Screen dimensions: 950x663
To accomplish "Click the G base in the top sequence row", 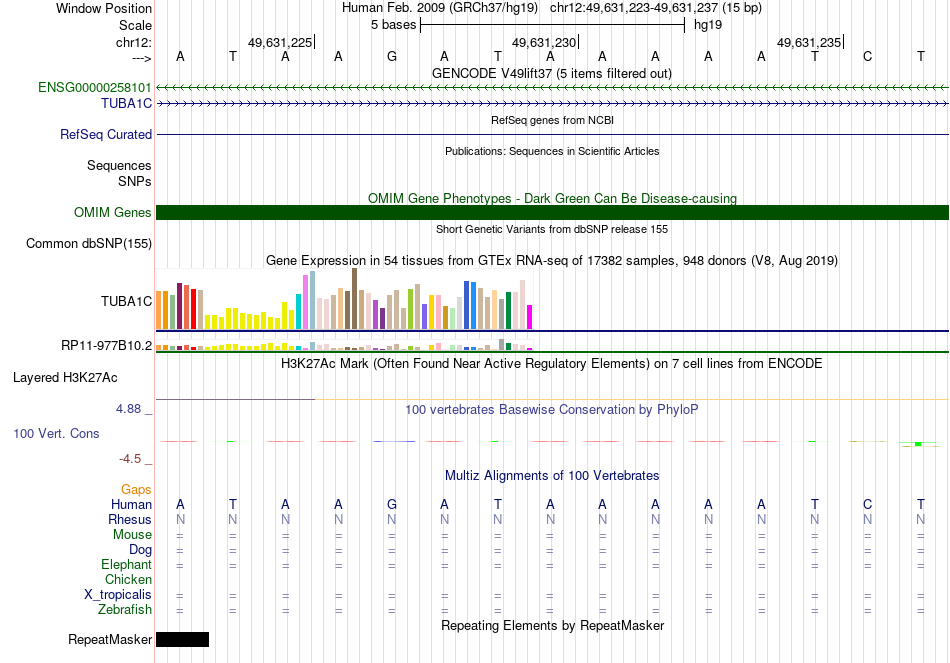I will [x=392, y=56].
